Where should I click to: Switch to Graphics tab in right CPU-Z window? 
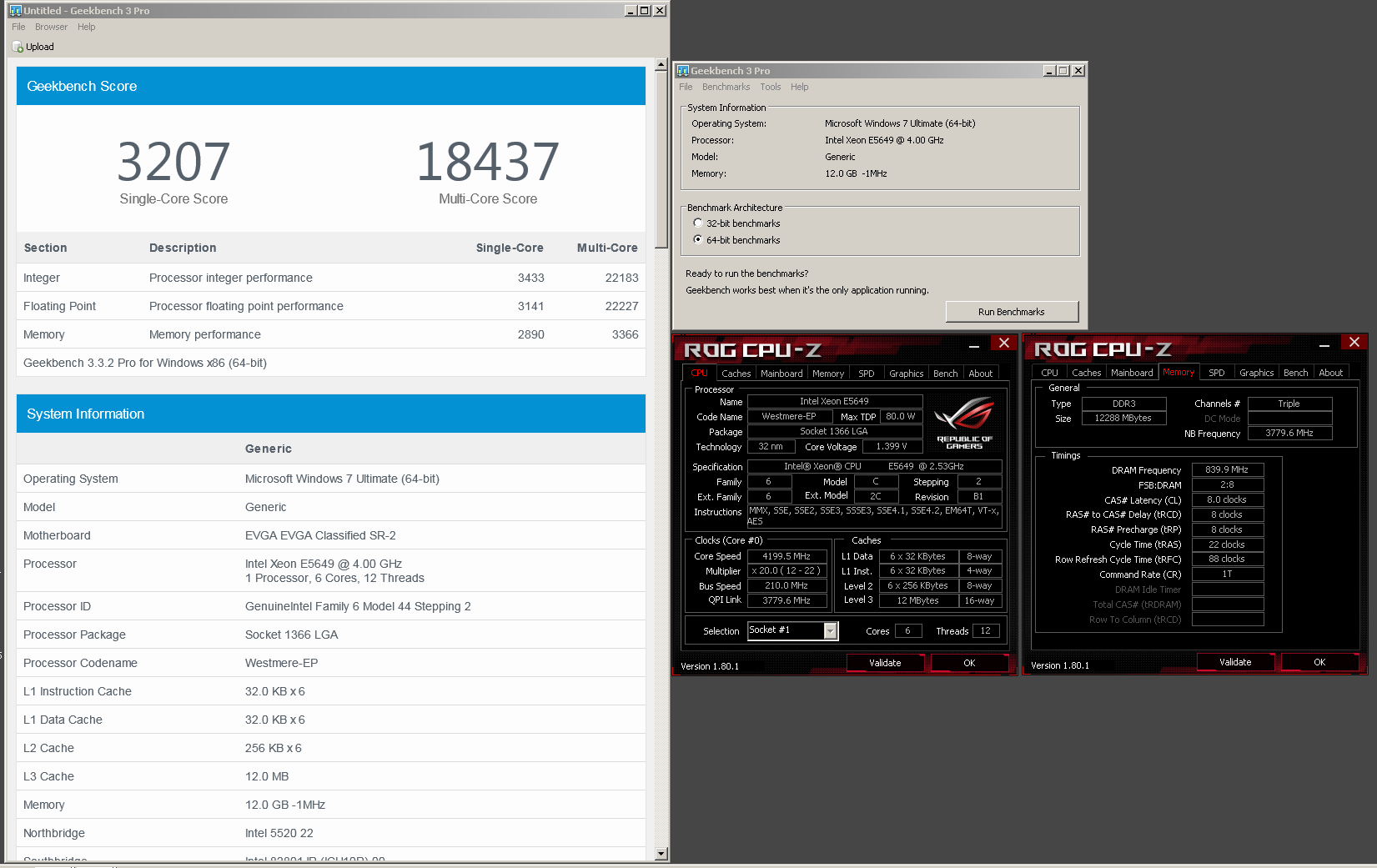[x=1257, y=373]
